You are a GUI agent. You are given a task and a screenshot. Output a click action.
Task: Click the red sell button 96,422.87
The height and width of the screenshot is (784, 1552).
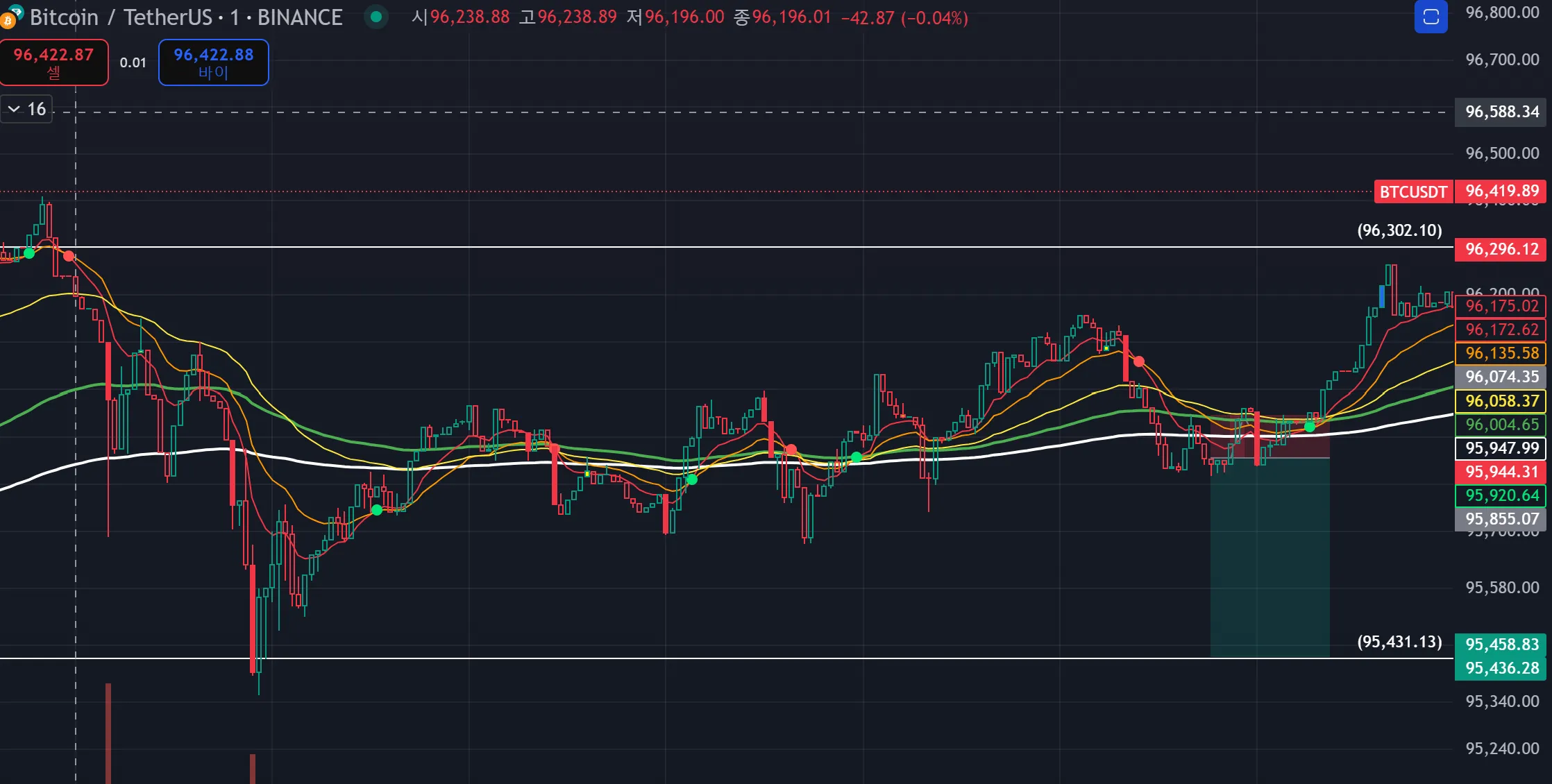pyautogui.click(x=53, y=62)
